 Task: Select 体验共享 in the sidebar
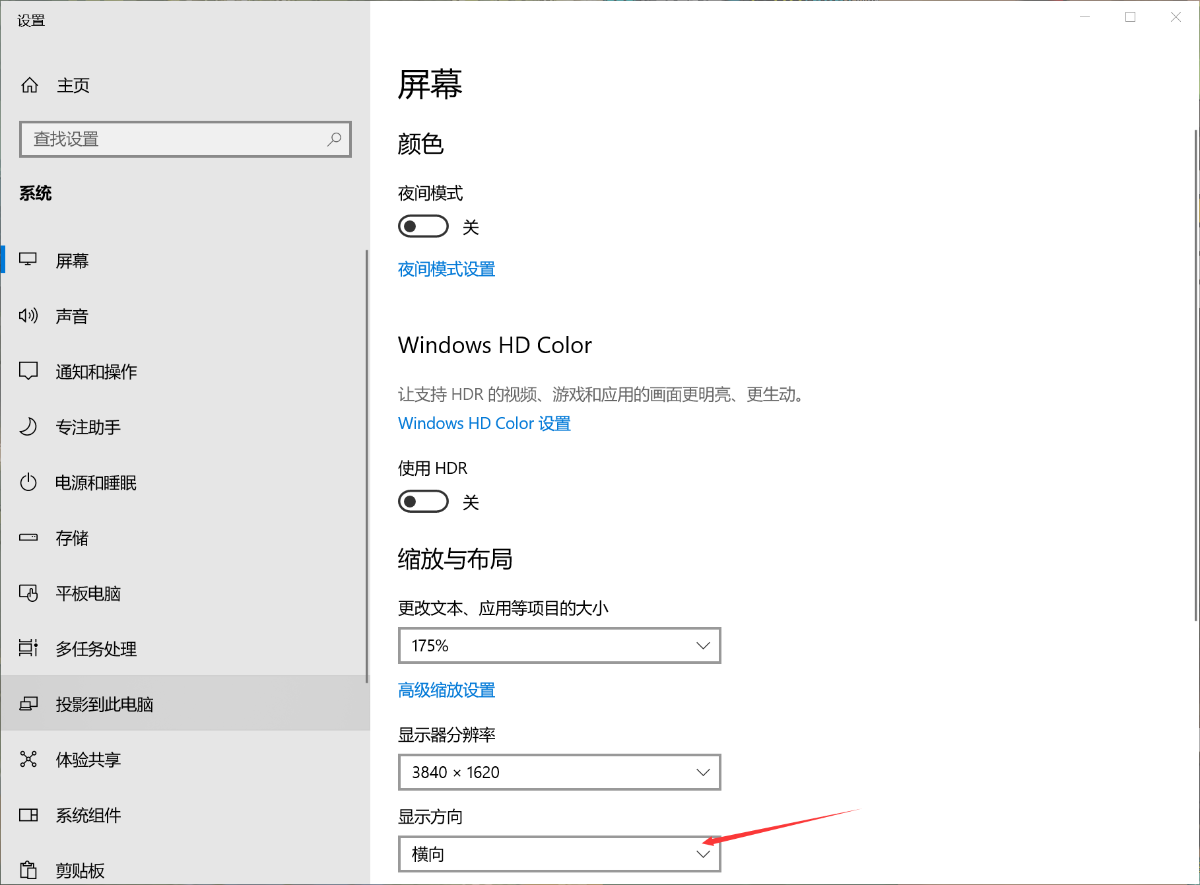(x=185, y=760)
